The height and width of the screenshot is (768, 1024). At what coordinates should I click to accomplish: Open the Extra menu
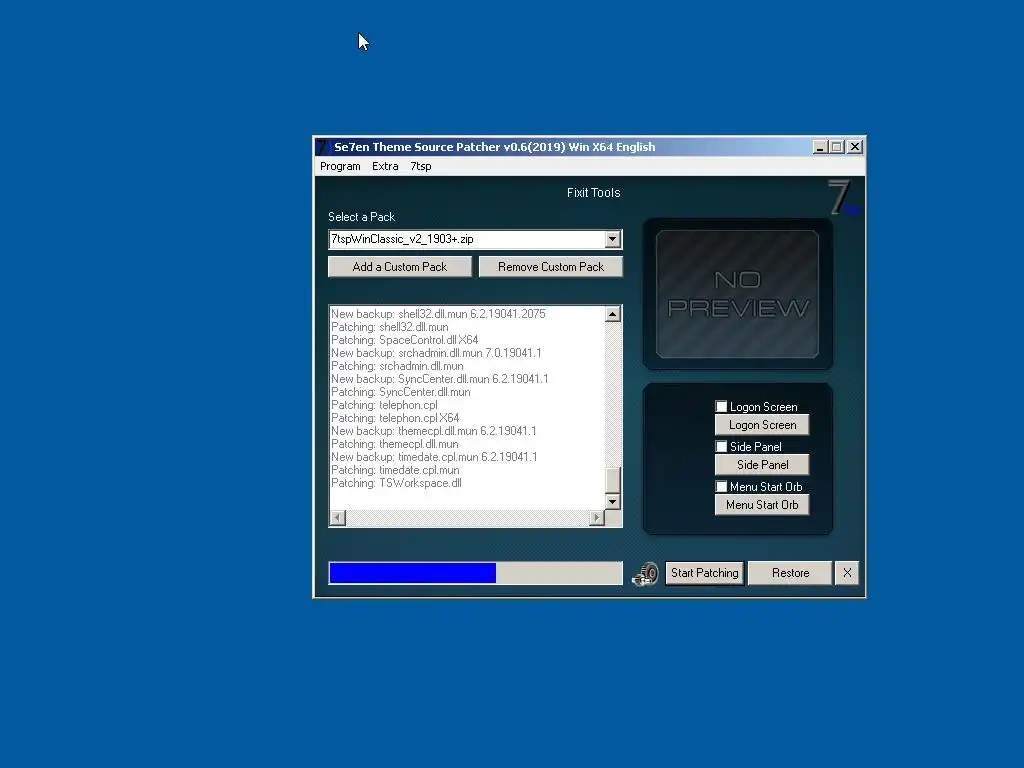[385, 166]
